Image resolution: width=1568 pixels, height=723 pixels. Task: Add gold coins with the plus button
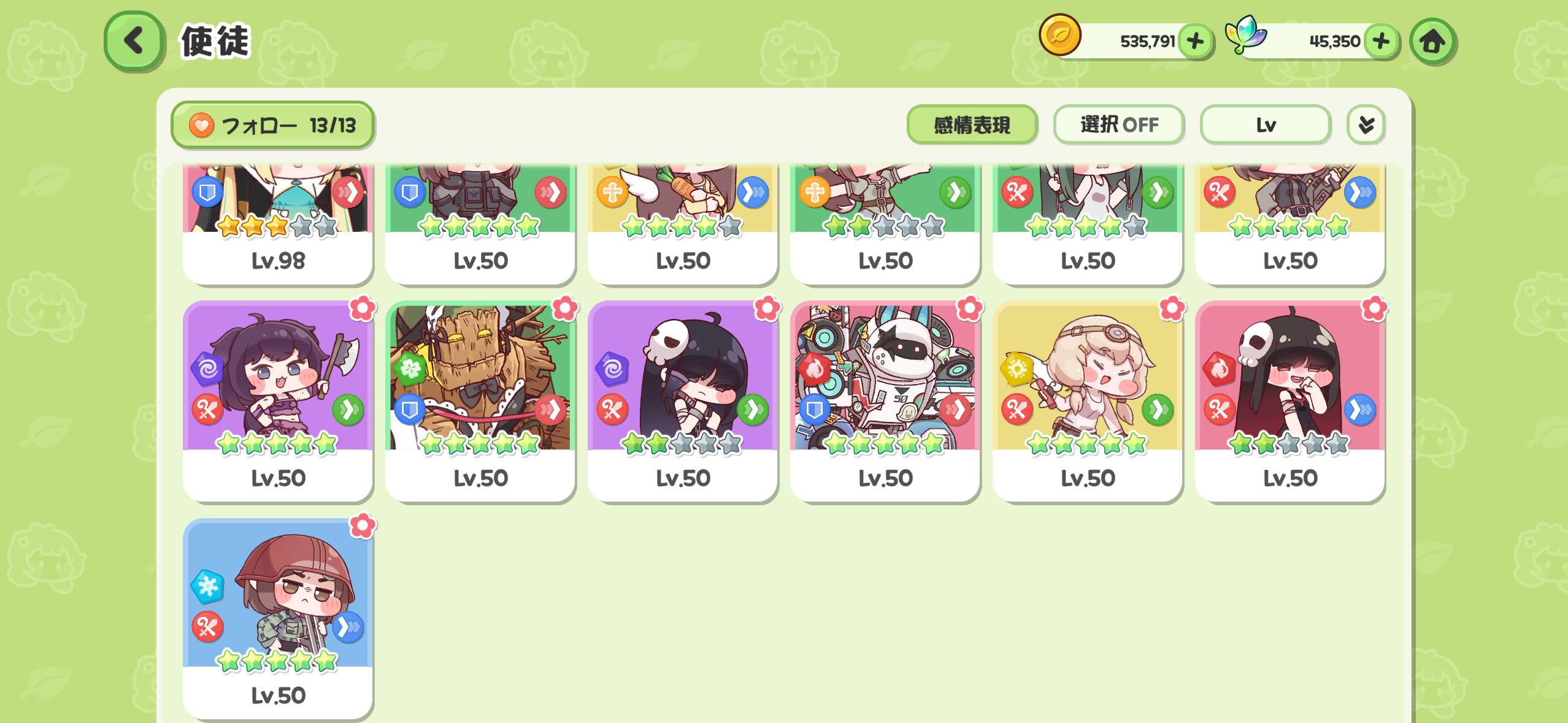coord(1195,41)
